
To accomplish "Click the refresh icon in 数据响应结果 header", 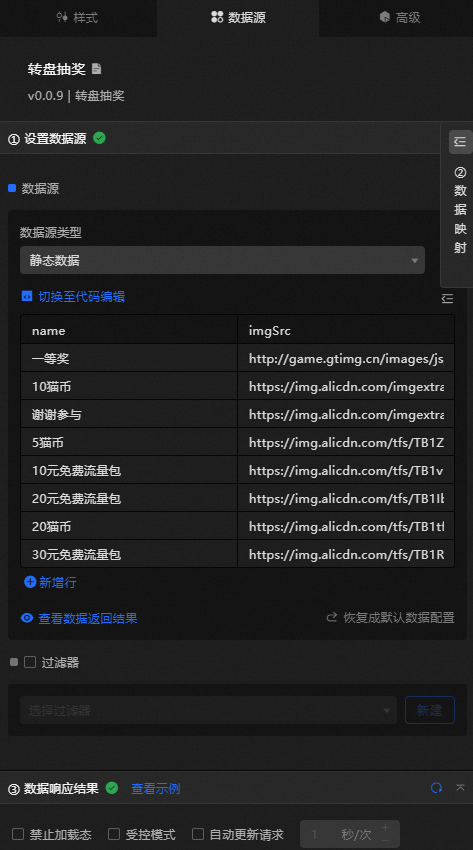I will tap(436, 788).
